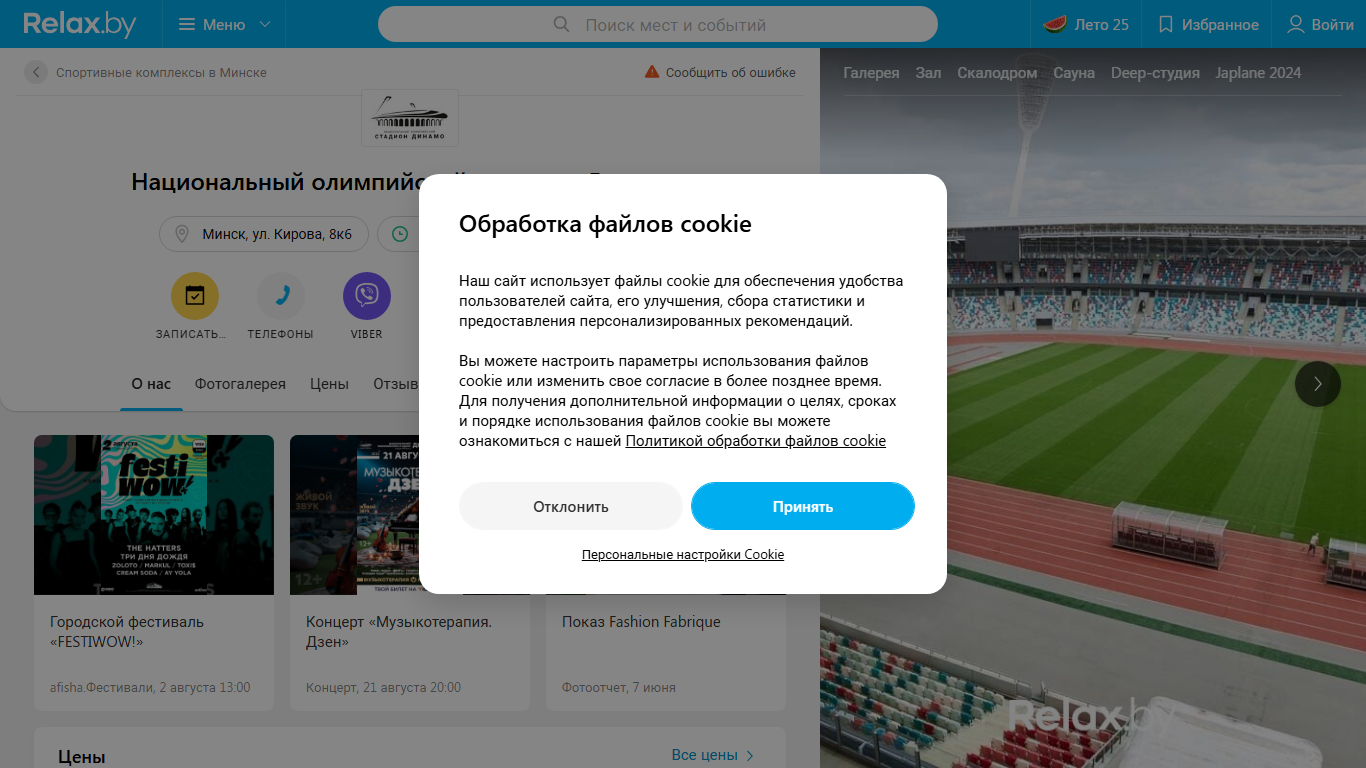Viewport: 1366px width, 768px height.
Task: Click Войти to sign in
Action: 1333,24
